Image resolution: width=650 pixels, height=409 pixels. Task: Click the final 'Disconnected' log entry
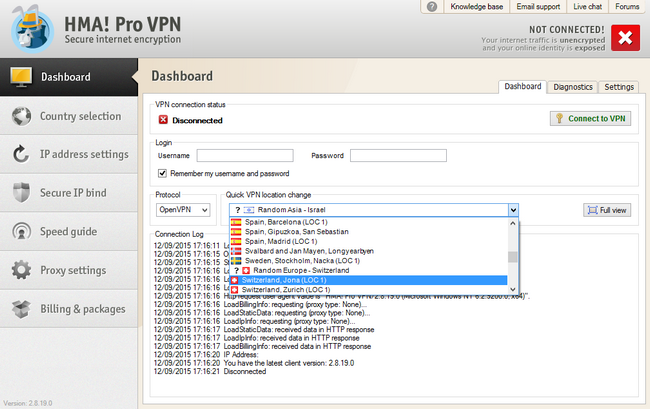point(245,371)
